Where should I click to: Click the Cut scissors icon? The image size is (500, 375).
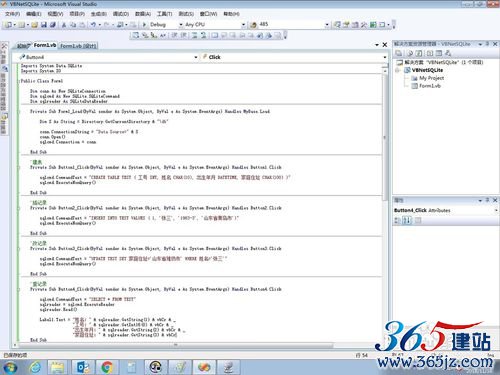(x=64, y=25)
